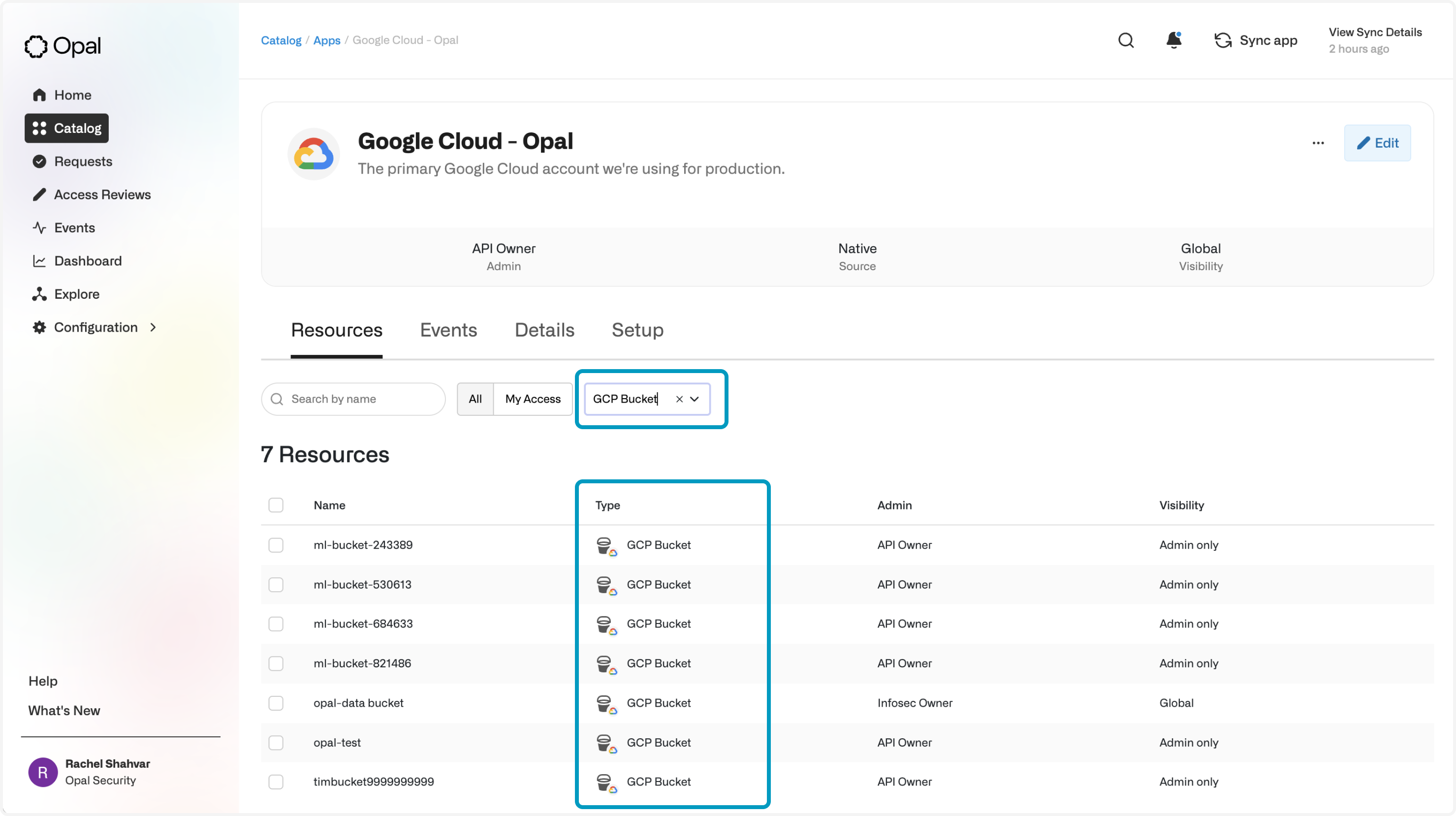Screen dimensions: 1456x816
Task: Check the box for ml-bucket-684633
Action: point(276,624)
